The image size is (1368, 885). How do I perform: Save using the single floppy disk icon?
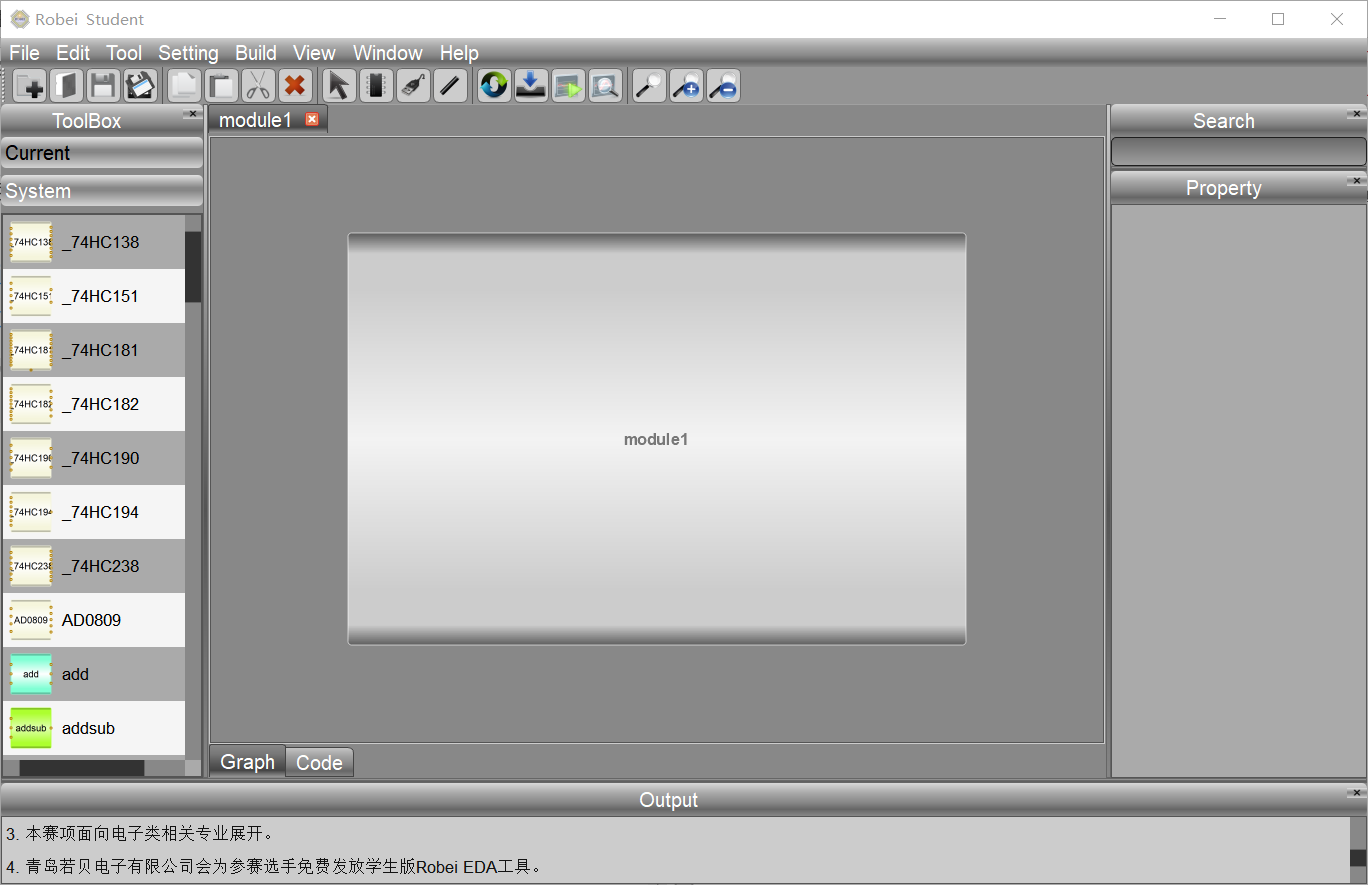pos(104,85)
